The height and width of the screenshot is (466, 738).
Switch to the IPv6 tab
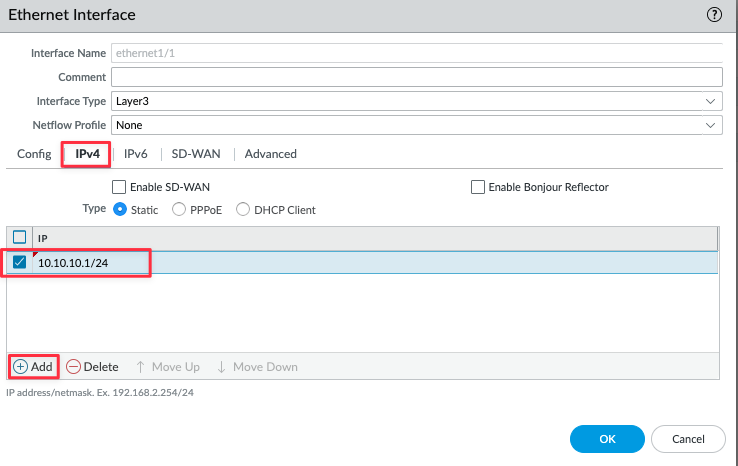[136, 154]
